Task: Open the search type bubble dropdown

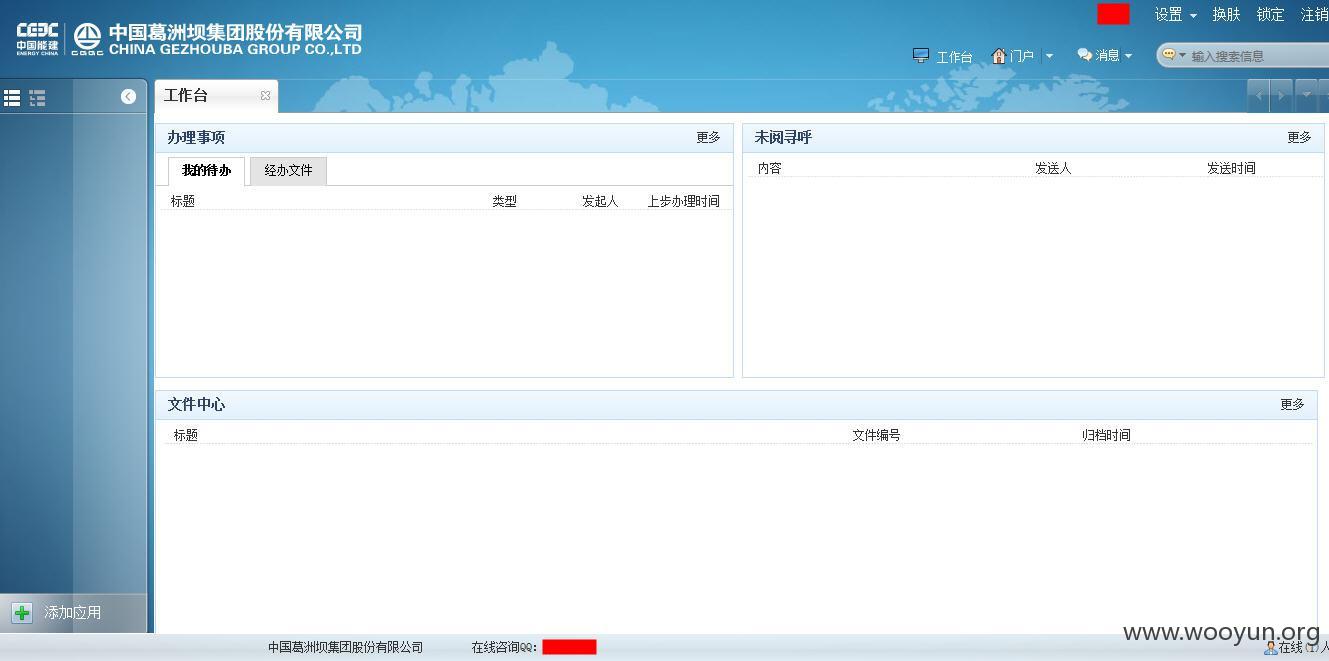Action: pos(1174,55)
